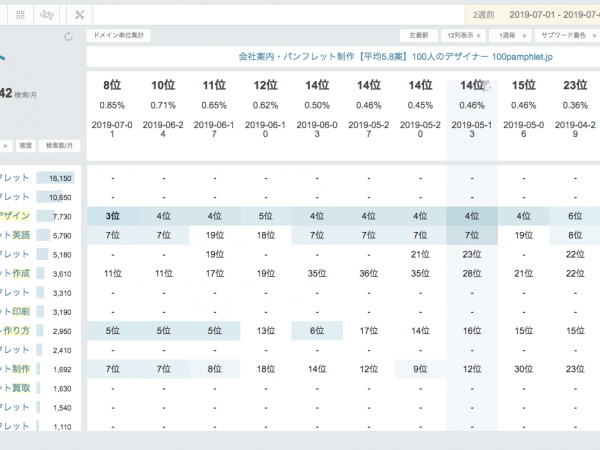Click the デザイン keyword link
This screenshot has height=450, width=600.
15,216
